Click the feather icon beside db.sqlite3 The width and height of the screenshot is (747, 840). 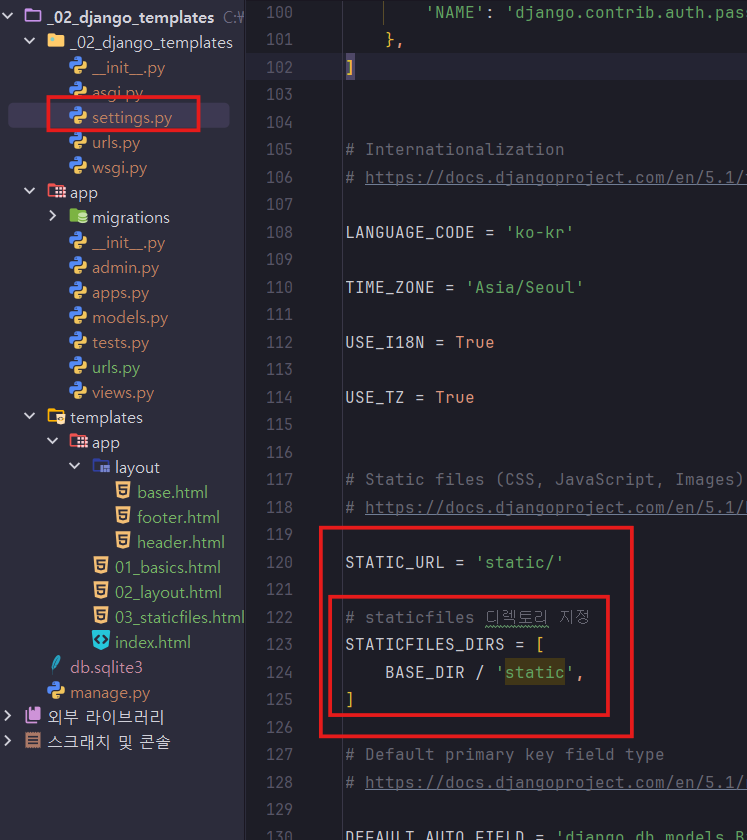(56, 665)
